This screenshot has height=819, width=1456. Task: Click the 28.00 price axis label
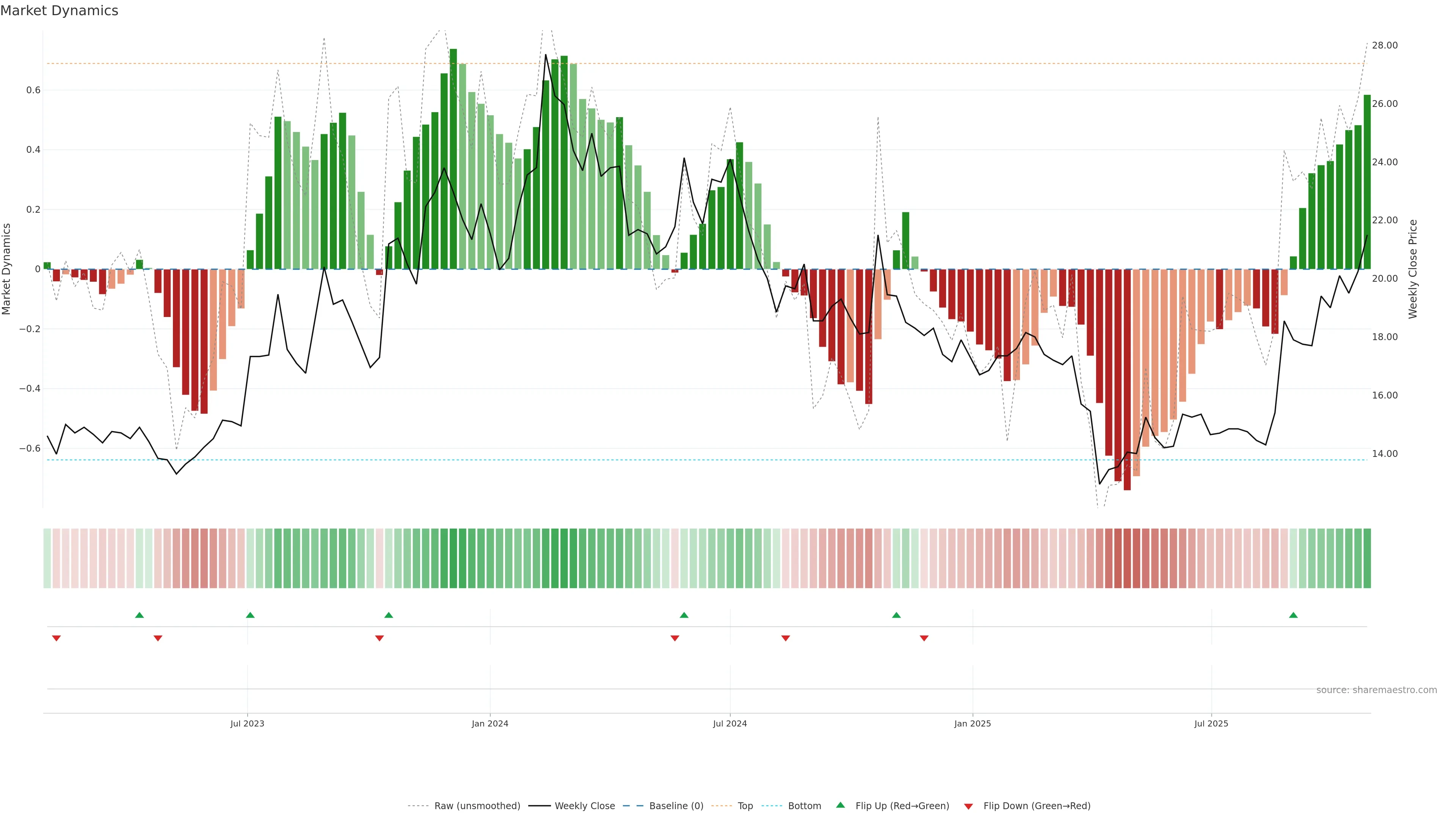[1385, 45]
